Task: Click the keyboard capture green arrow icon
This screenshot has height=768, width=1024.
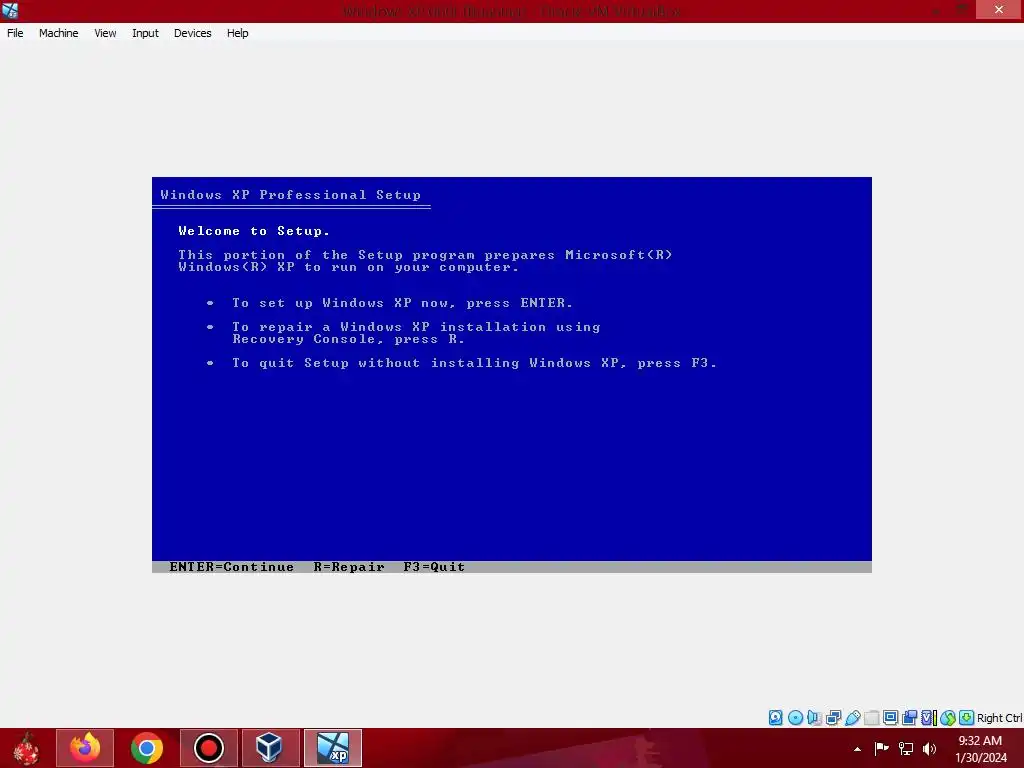Action: [967, 718]
